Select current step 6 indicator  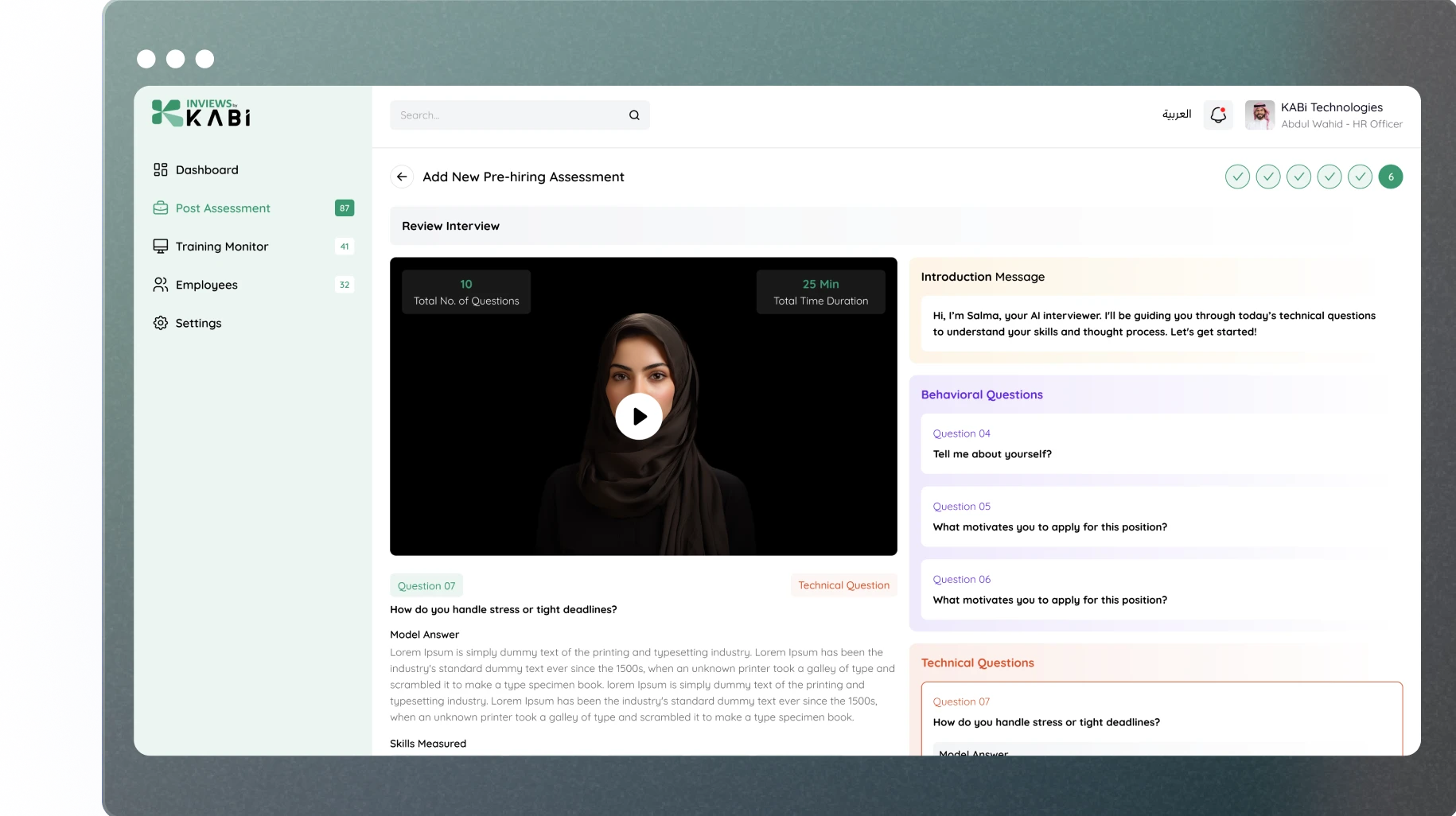(1391, 177)
